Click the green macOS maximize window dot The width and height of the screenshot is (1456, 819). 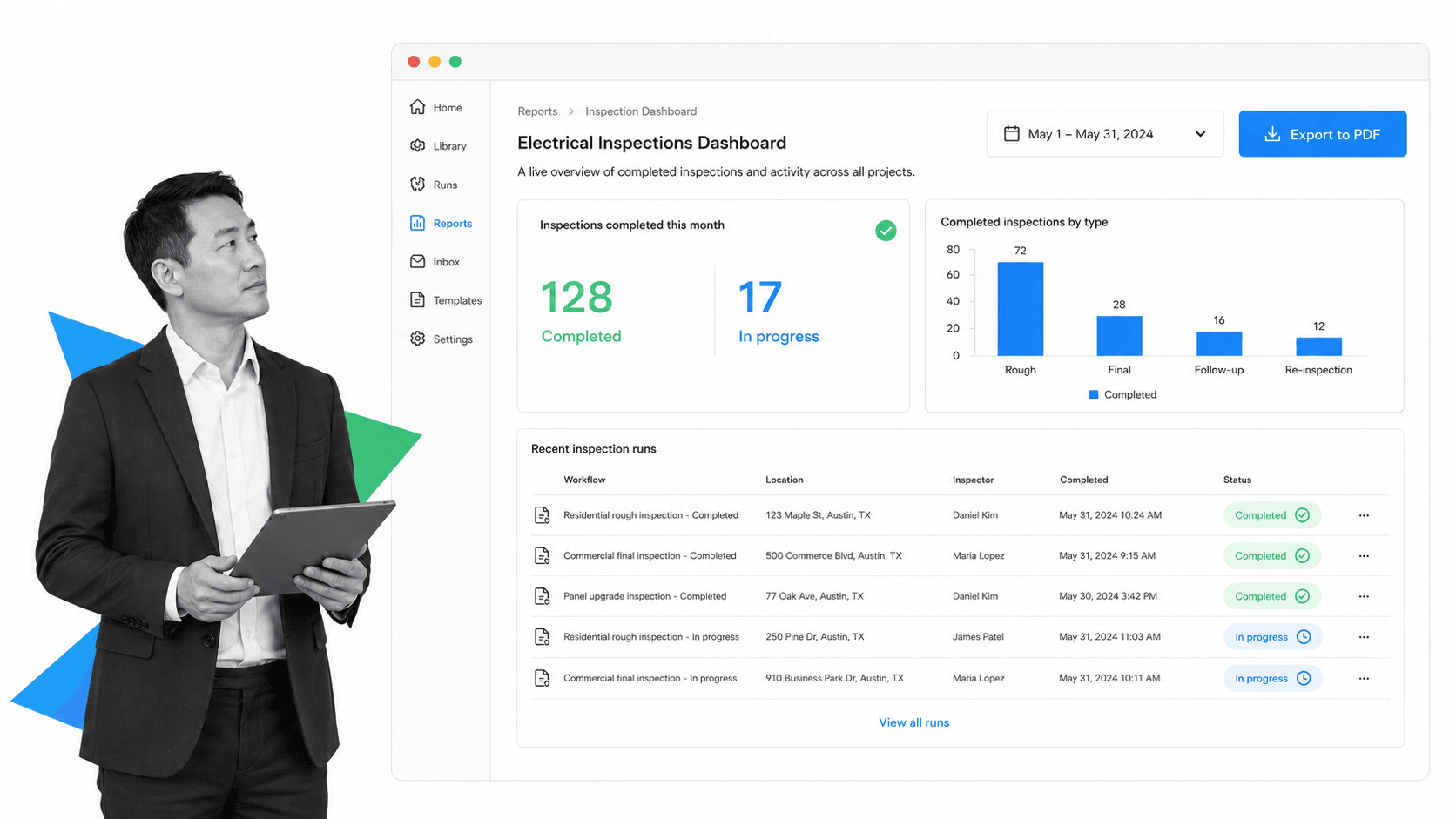[x=455, y=62]
